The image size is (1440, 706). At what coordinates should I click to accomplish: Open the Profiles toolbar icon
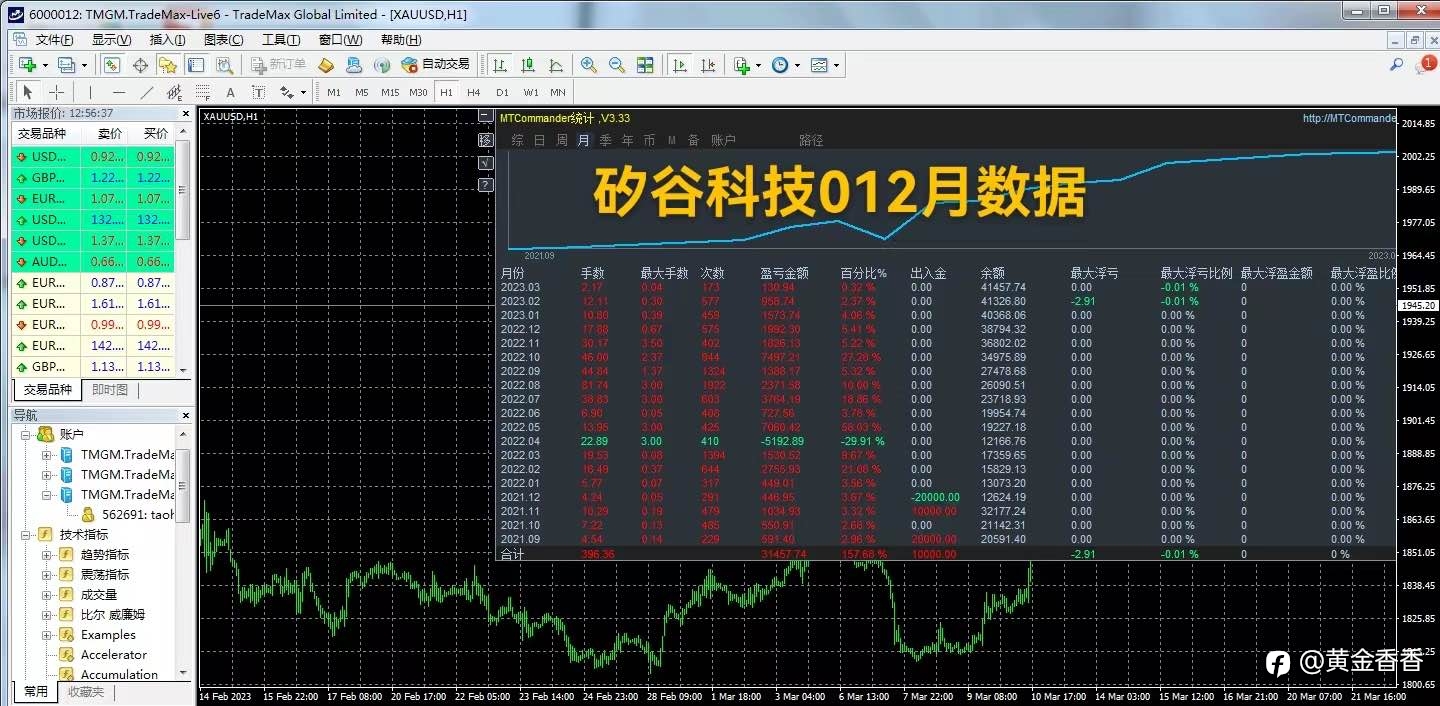(67, 65)
